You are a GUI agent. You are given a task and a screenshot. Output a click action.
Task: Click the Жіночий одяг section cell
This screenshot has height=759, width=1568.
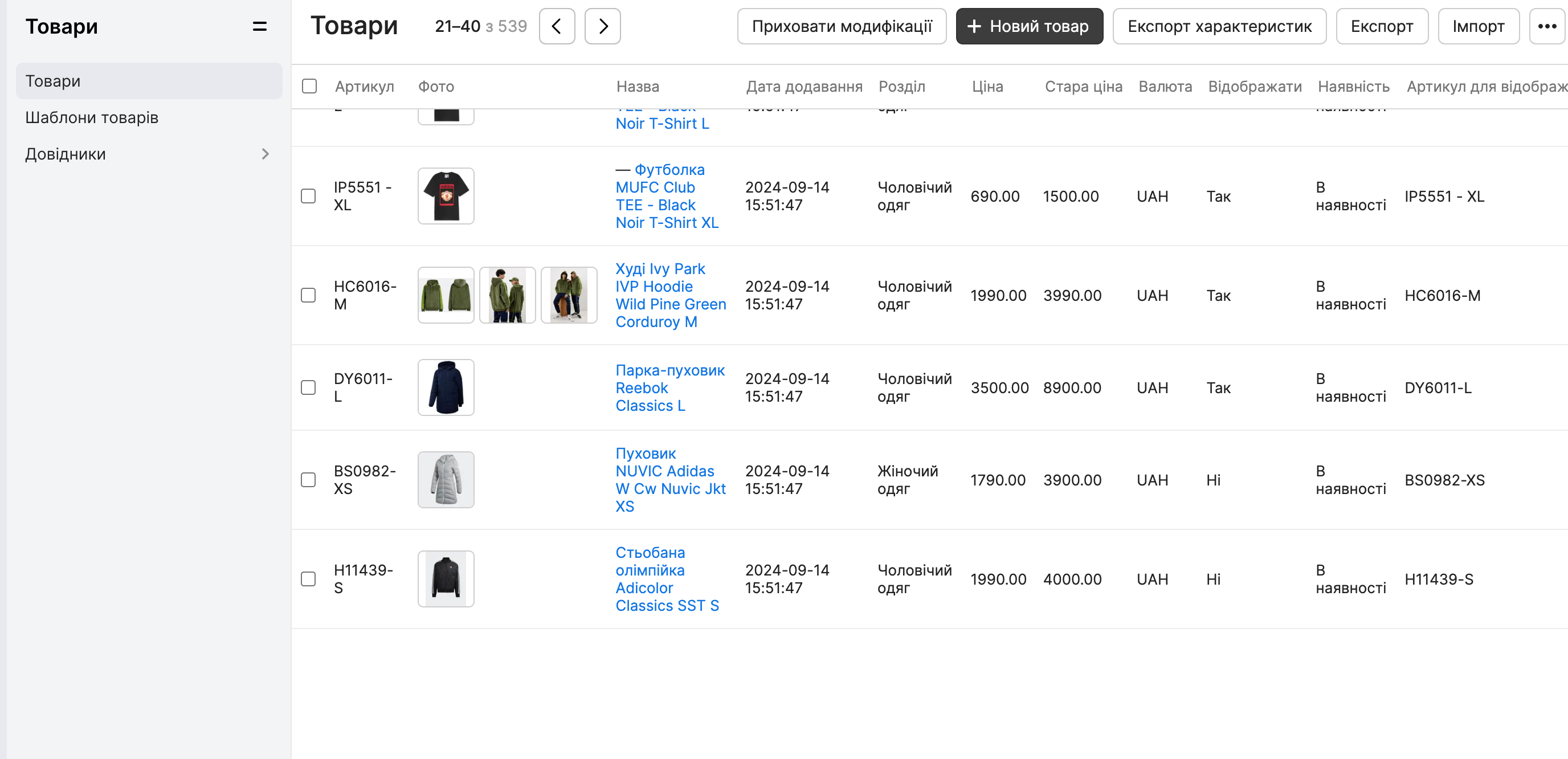pyautogui.click(x=908, y=480)
